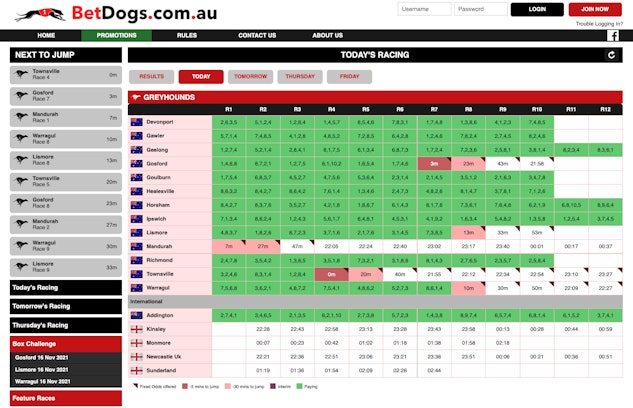Click the BetDogs greyhound logo
The image size is (633, 408).
[40, 15]
